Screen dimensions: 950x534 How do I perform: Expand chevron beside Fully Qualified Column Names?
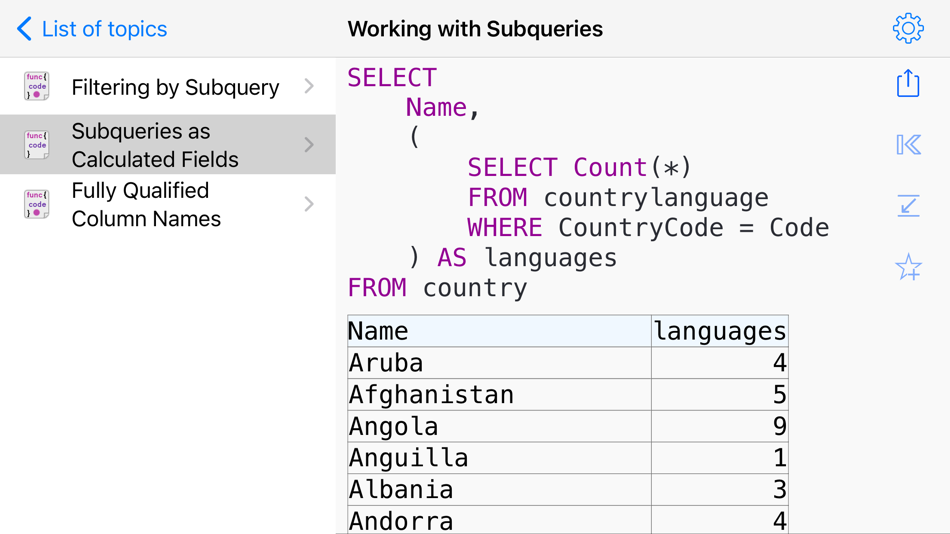point(309,204)
